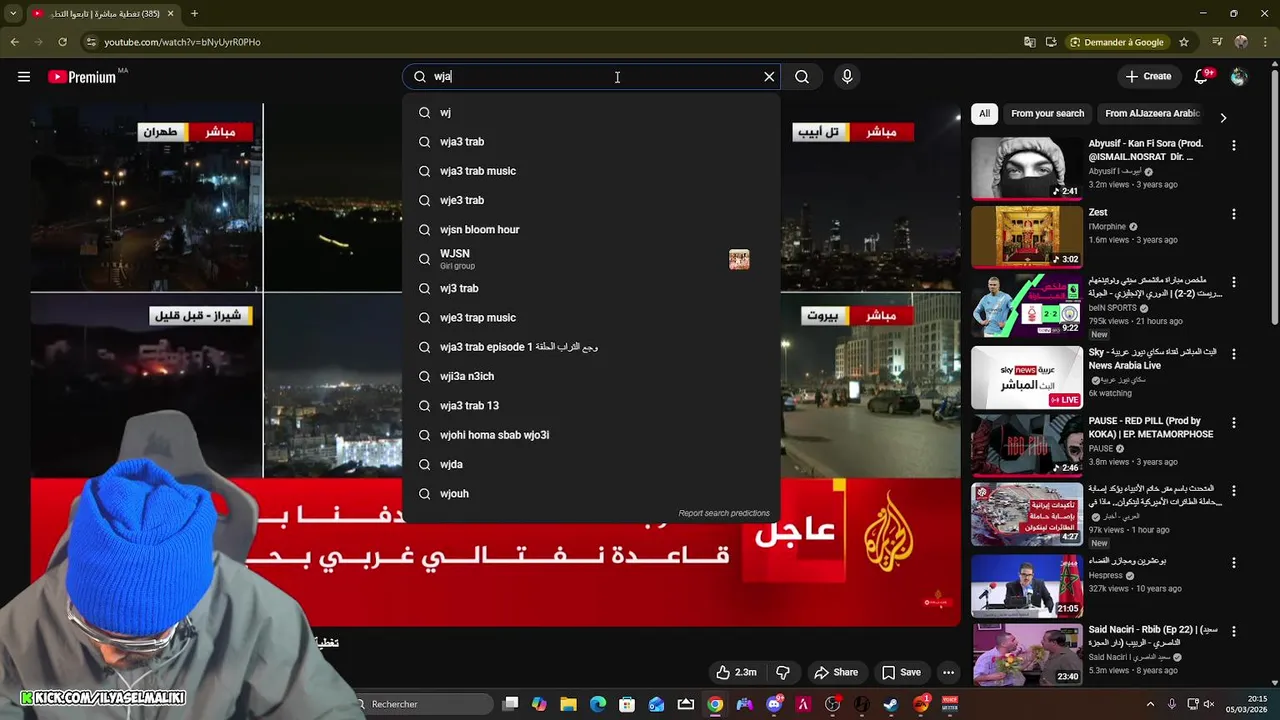Show hidden system tray icons

1150,704
